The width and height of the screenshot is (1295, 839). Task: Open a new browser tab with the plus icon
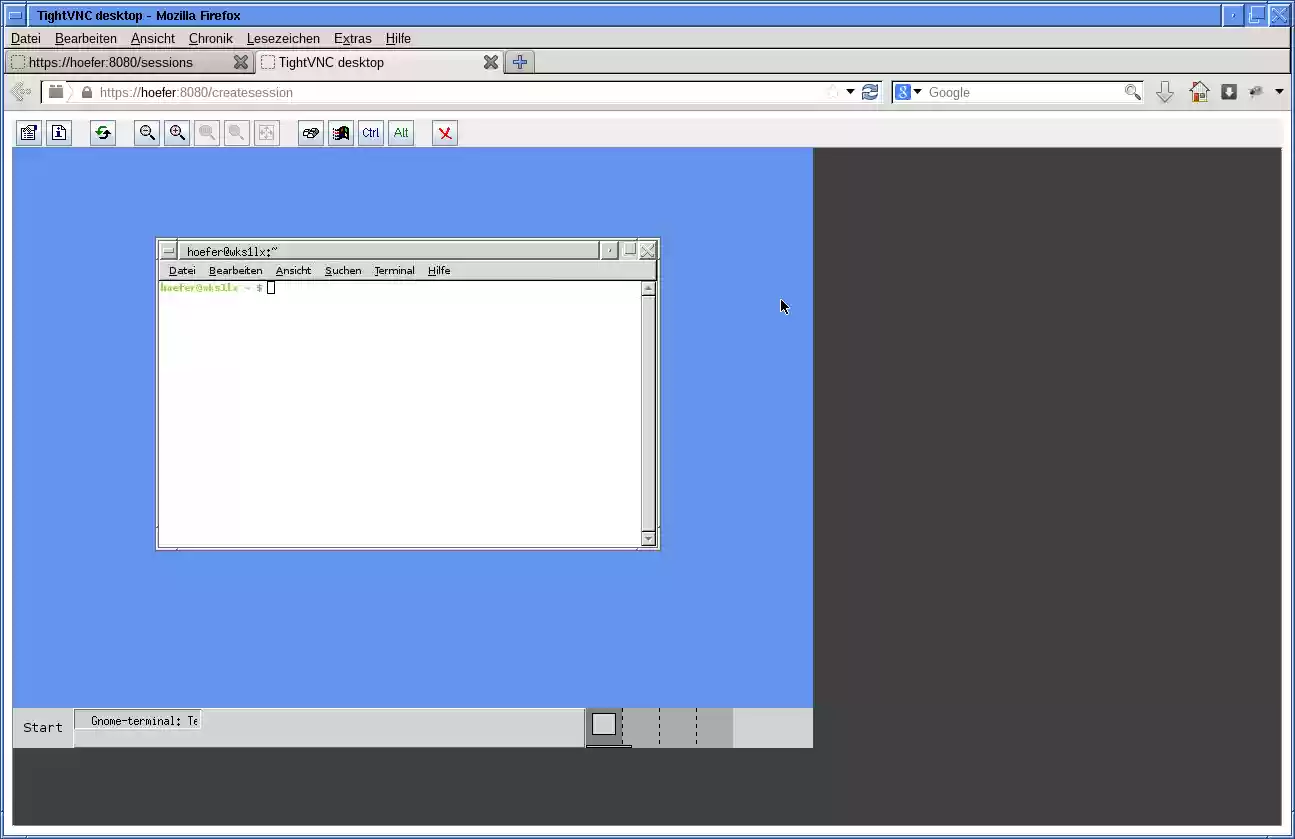tap(519, 62)
